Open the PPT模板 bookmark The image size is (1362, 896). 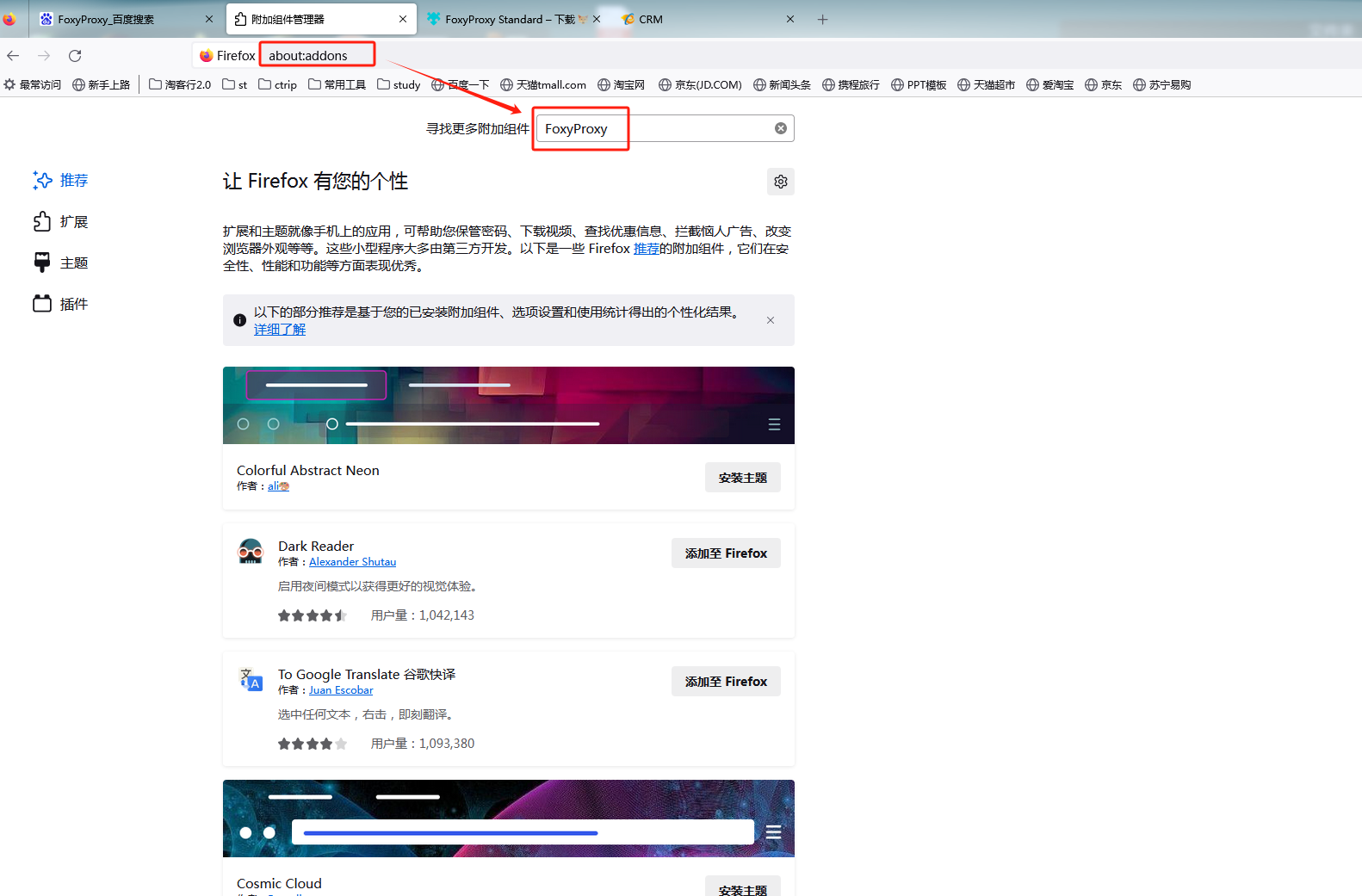click(x=919, y=84)
